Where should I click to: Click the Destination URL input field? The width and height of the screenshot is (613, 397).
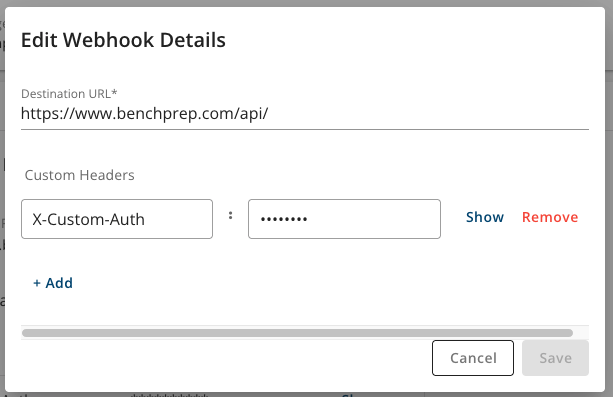click(x=305, y=114)
